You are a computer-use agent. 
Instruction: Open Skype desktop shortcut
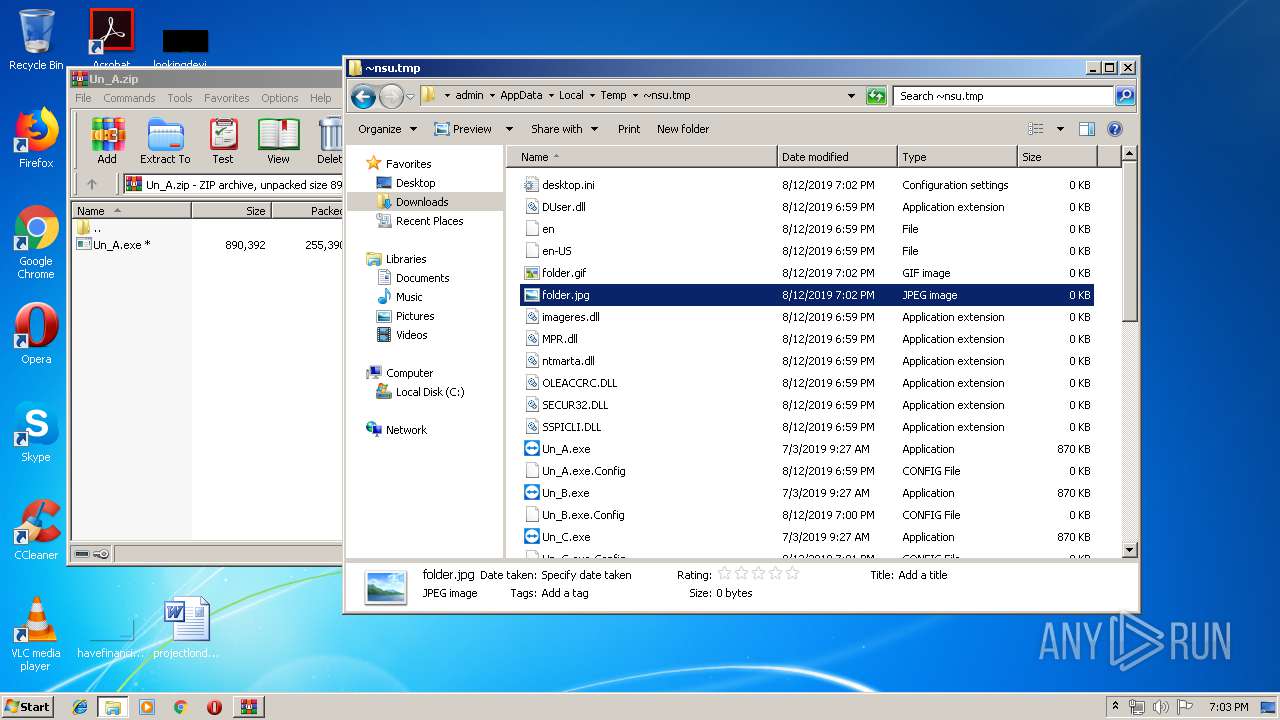36,432
